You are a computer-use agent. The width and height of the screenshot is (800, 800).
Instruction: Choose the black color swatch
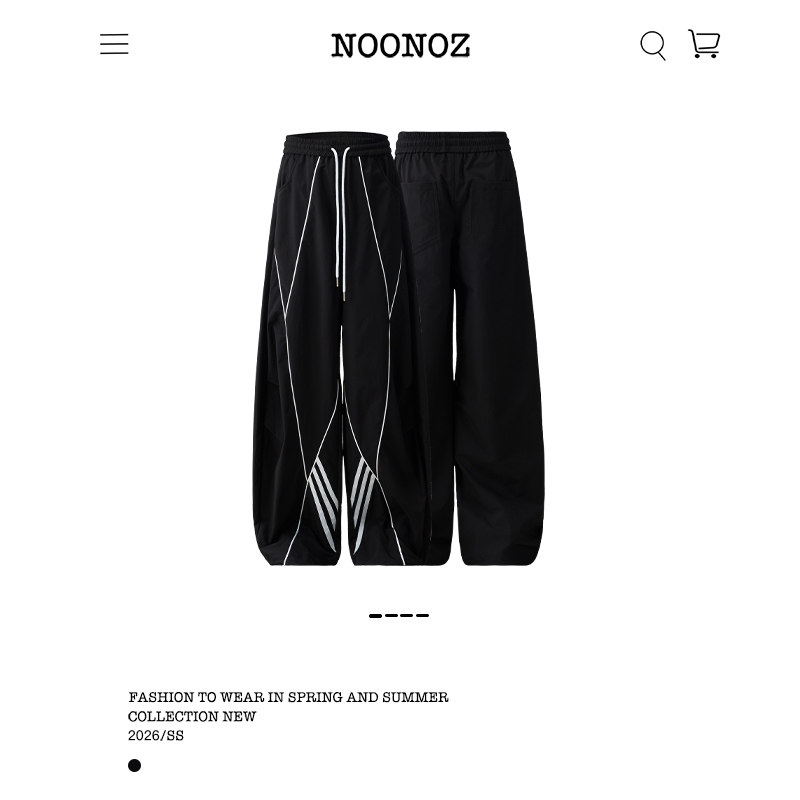pos(134,765)
